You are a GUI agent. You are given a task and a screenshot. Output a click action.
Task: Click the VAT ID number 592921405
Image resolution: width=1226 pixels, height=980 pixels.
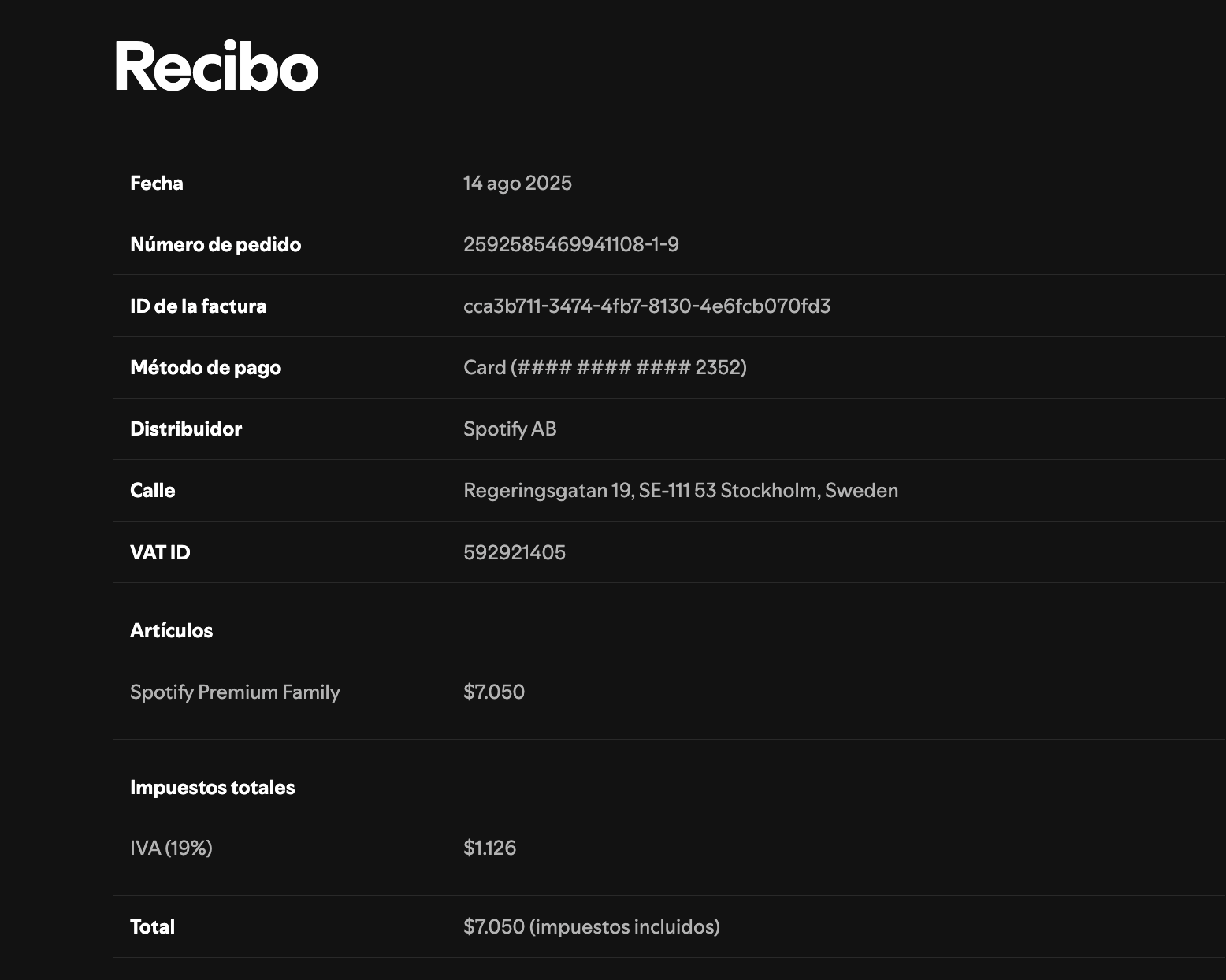(514, 553)
